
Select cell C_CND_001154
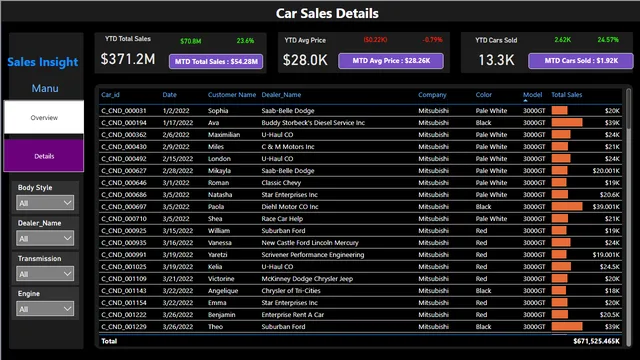[x=124, y=302]
